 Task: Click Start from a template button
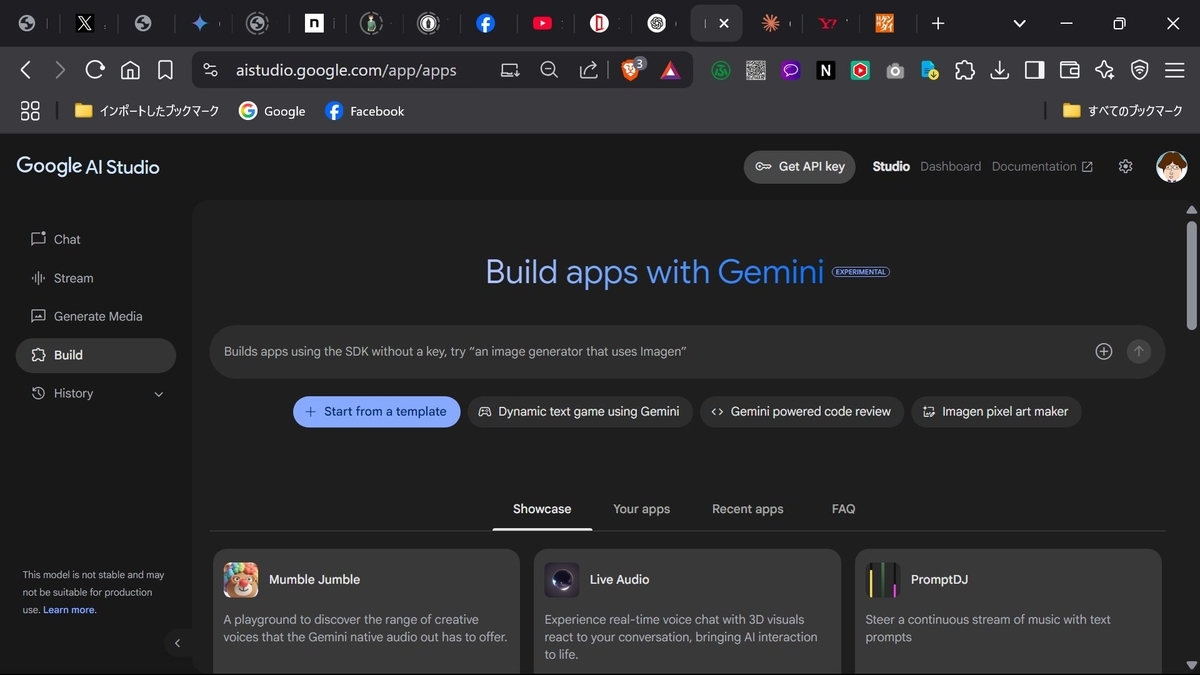(377, 412)
